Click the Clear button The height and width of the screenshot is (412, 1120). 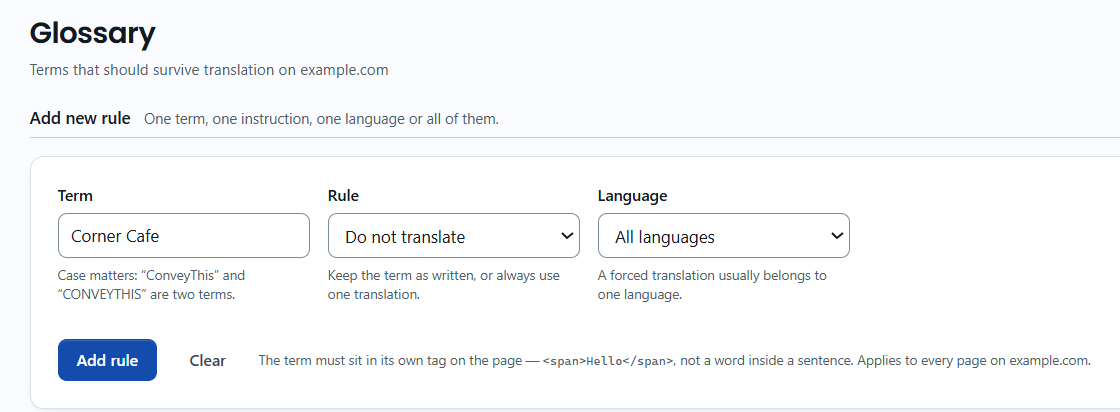(x=207, y=361)
